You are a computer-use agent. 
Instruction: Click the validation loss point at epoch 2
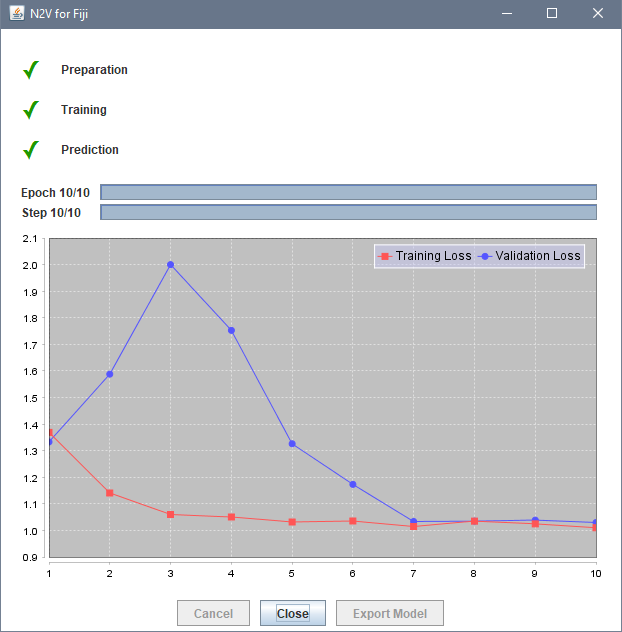click(x=110, y=374)
